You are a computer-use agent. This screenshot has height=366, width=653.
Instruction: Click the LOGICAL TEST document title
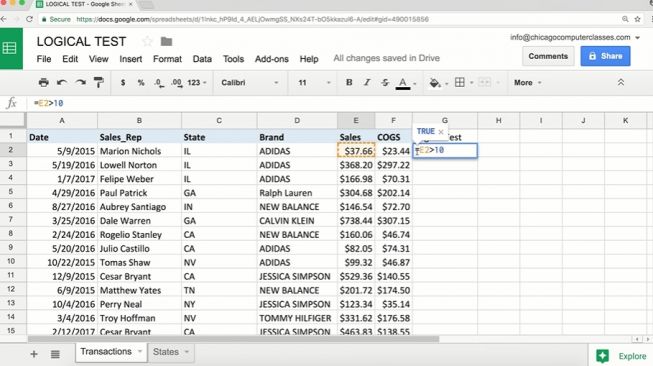pos(81,42)
